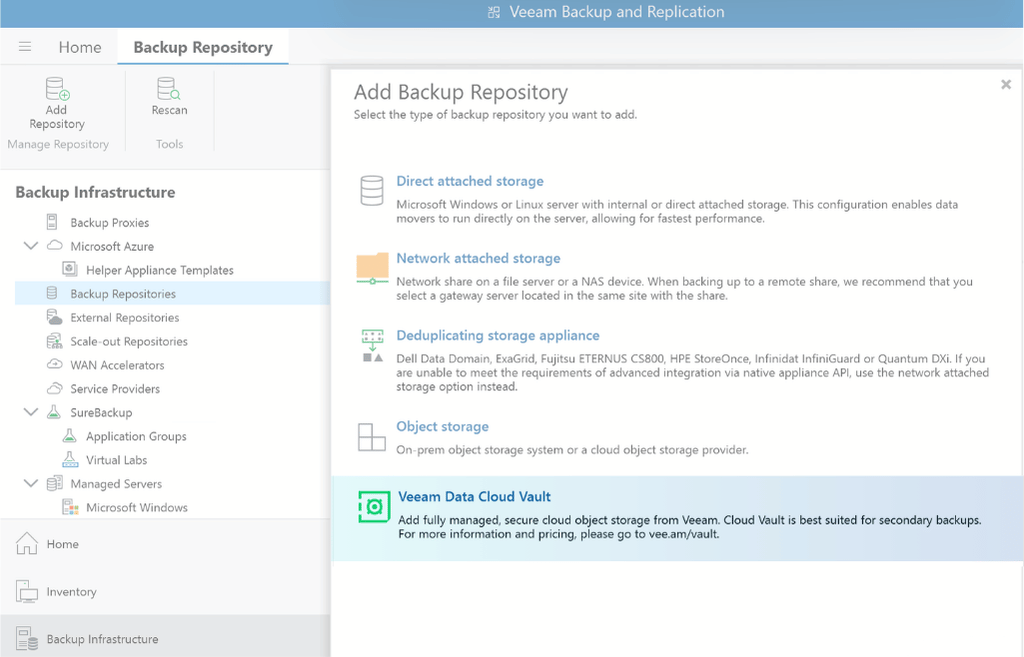Image resolution: width=1024 pixels, height=657 pixels.
Task: Select Service Providers tree item
Action: pos(115,389)
